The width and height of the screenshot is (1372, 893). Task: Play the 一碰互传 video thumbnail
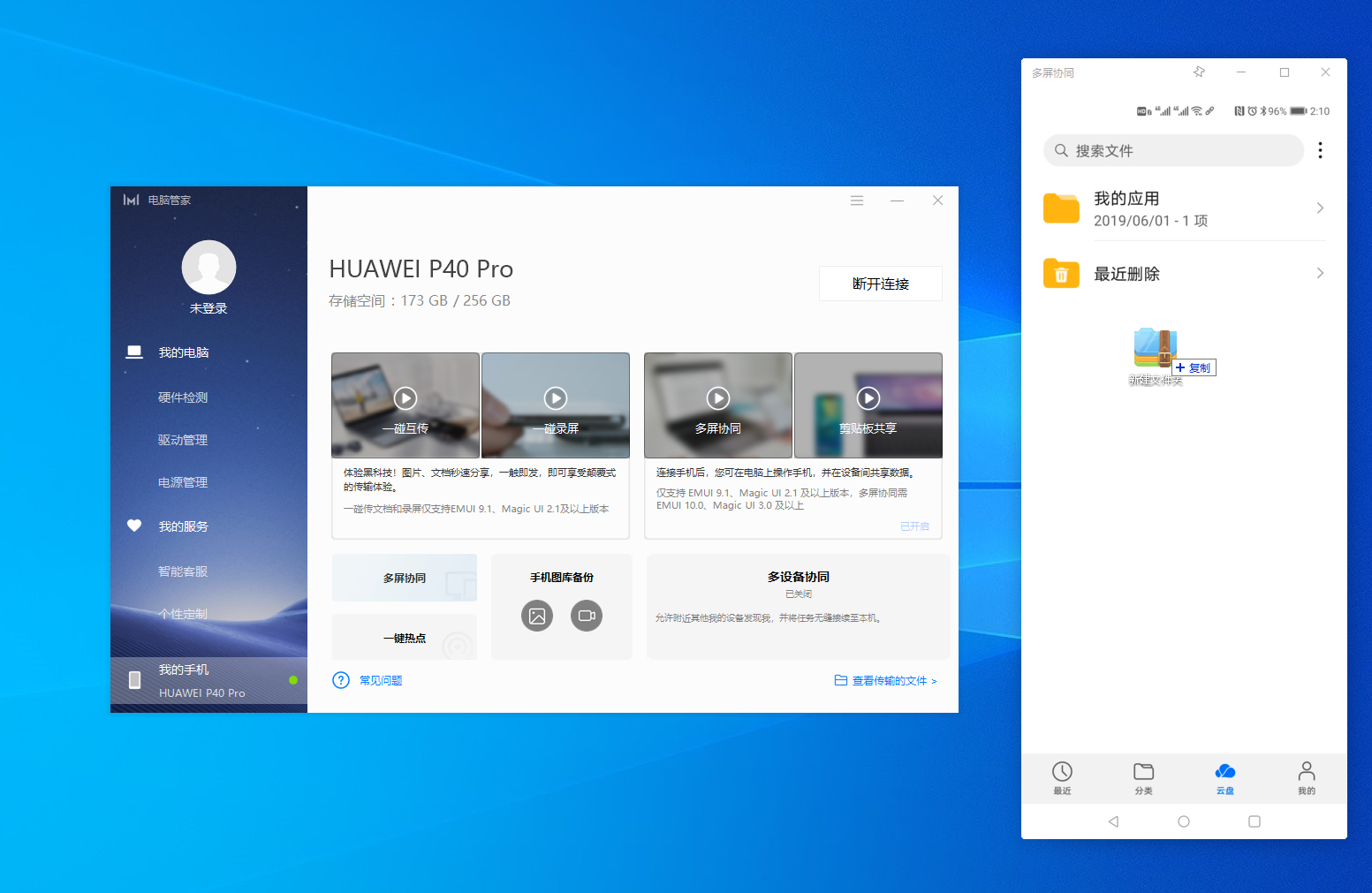click(x=406, y=398)
